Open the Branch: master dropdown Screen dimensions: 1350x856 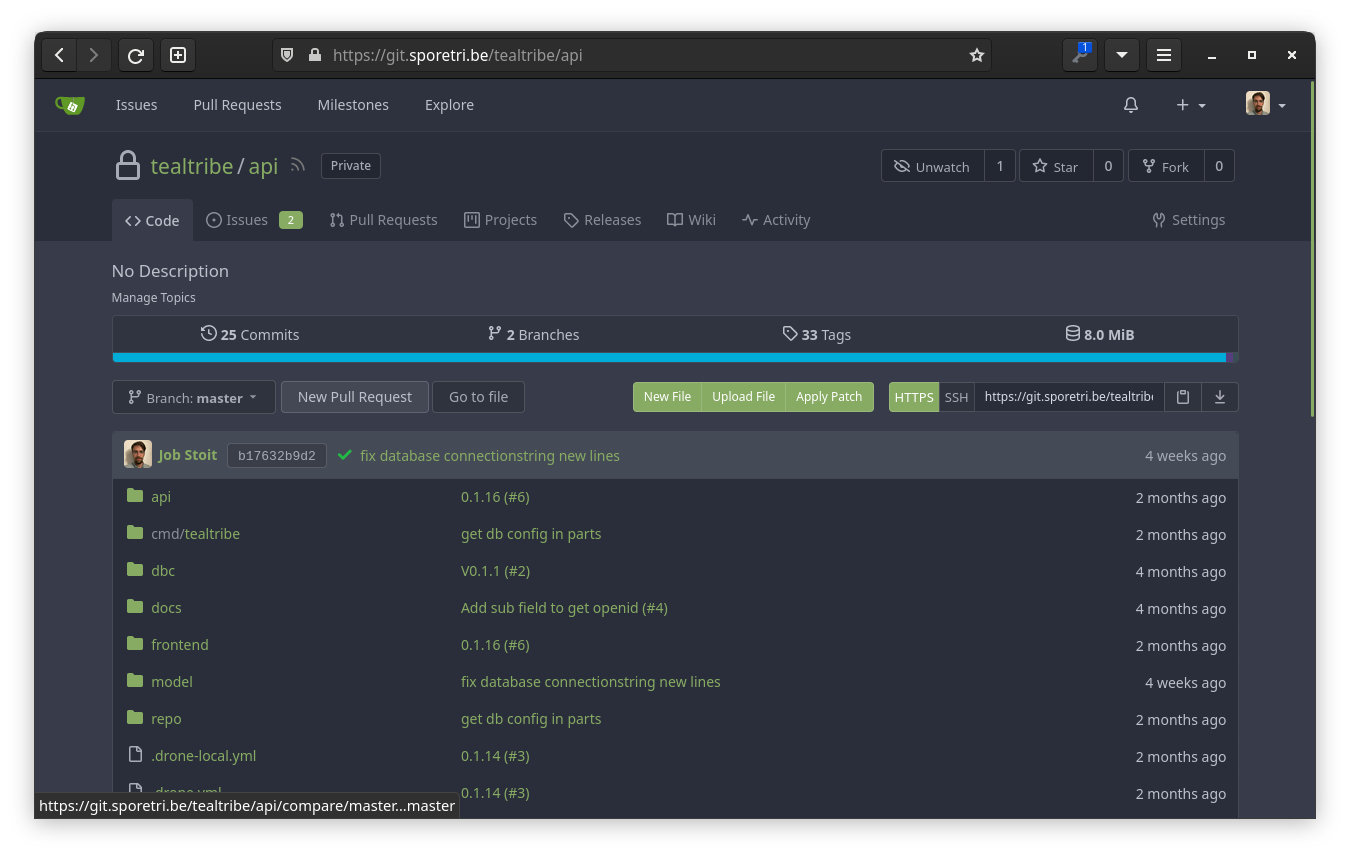192,397
